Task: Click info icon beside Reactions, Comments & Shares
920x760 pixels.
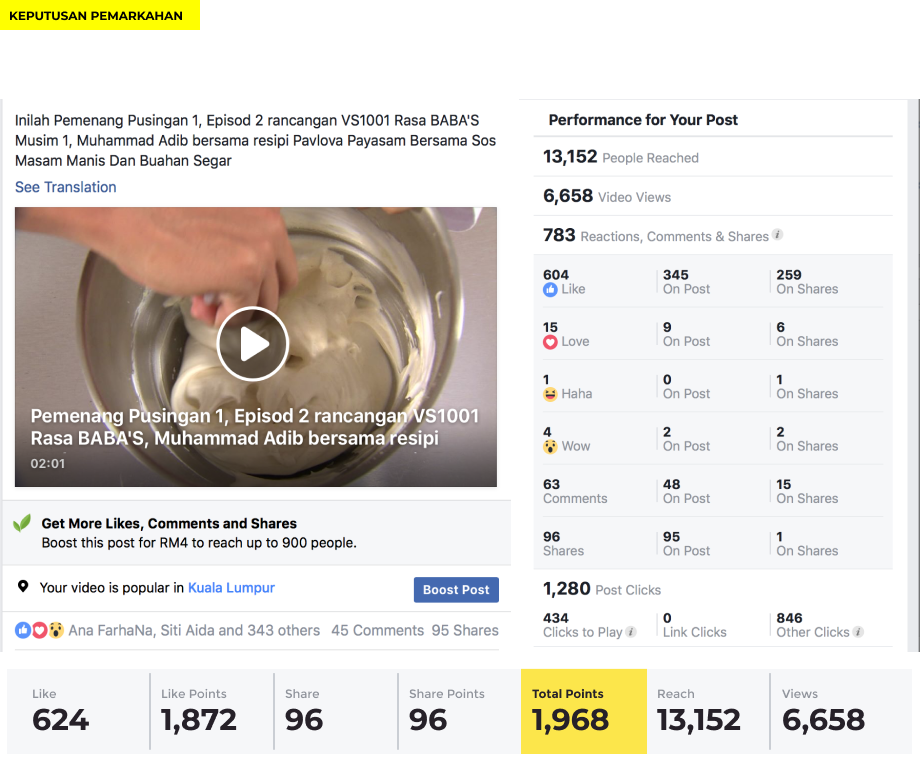Action: 777,235
